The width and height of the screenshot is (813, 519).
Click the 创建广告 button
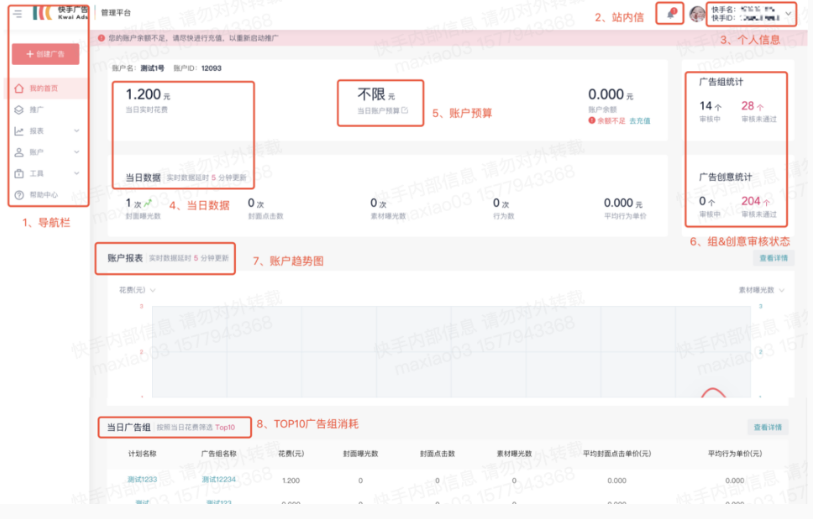pos(46,54)
